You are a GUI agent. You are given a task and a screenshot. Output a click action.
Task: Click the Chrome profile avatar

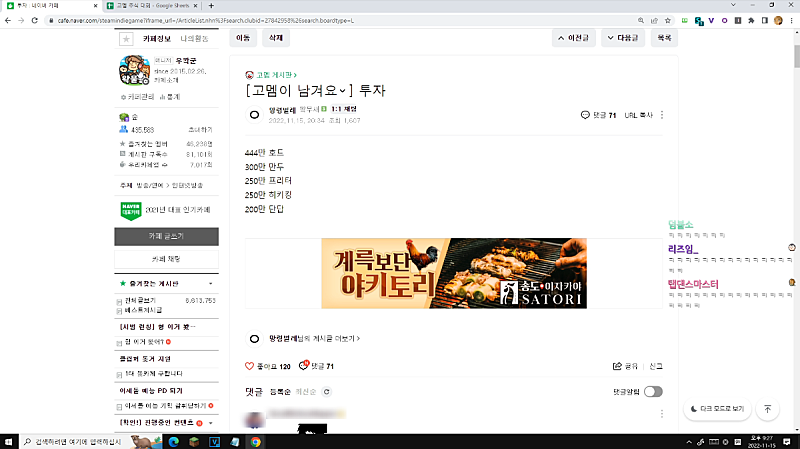pos(778,20)
